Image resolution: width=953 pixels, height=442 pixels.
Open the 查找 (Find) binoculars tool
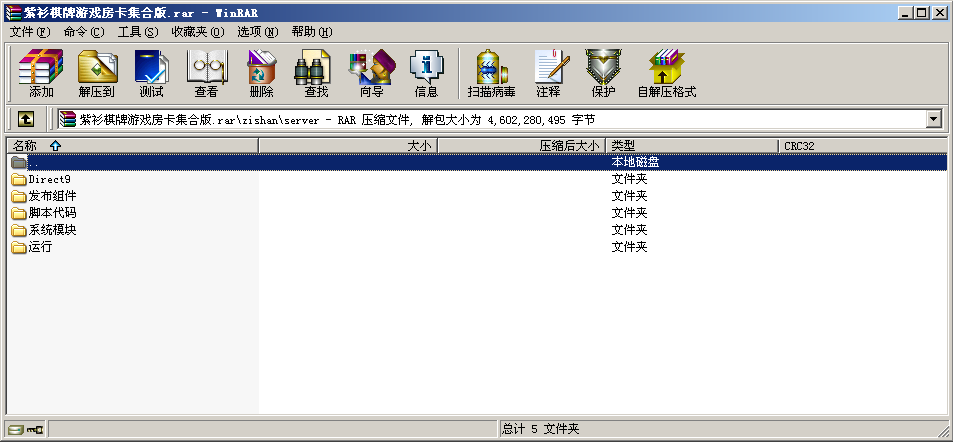pyautogui.click(x=316, y=73)
